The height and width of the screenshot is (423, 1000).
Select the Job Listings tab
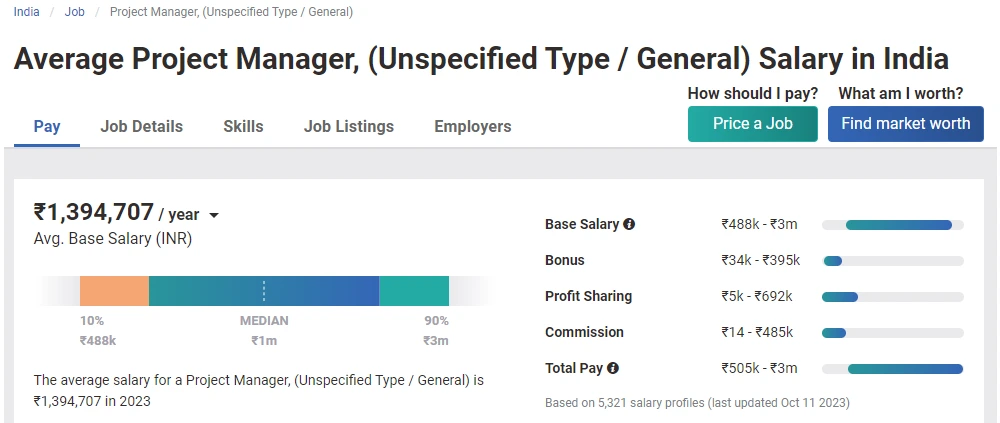[349, 126]
